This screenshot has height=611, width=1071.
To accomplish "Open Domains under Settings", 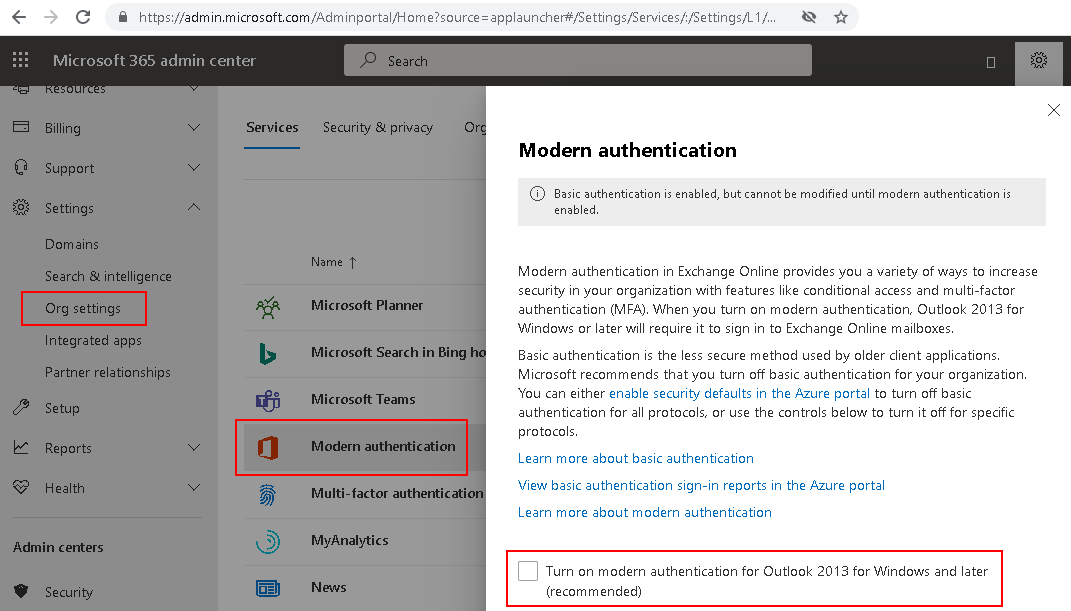I will pos(72,244).
